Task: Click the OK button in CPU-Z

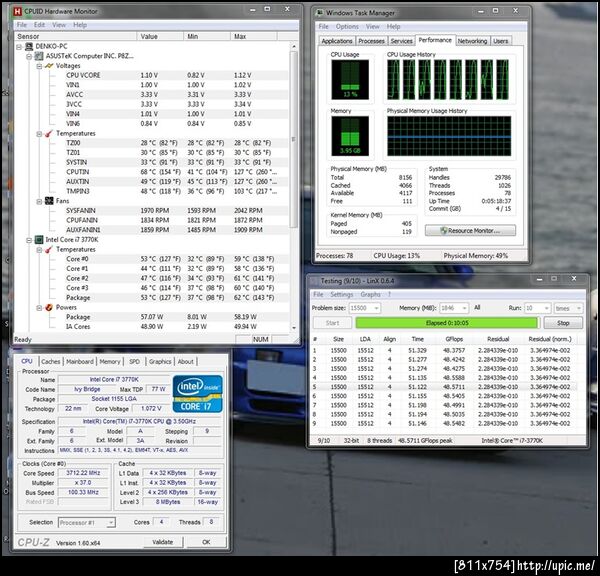Action: (206, 542)
